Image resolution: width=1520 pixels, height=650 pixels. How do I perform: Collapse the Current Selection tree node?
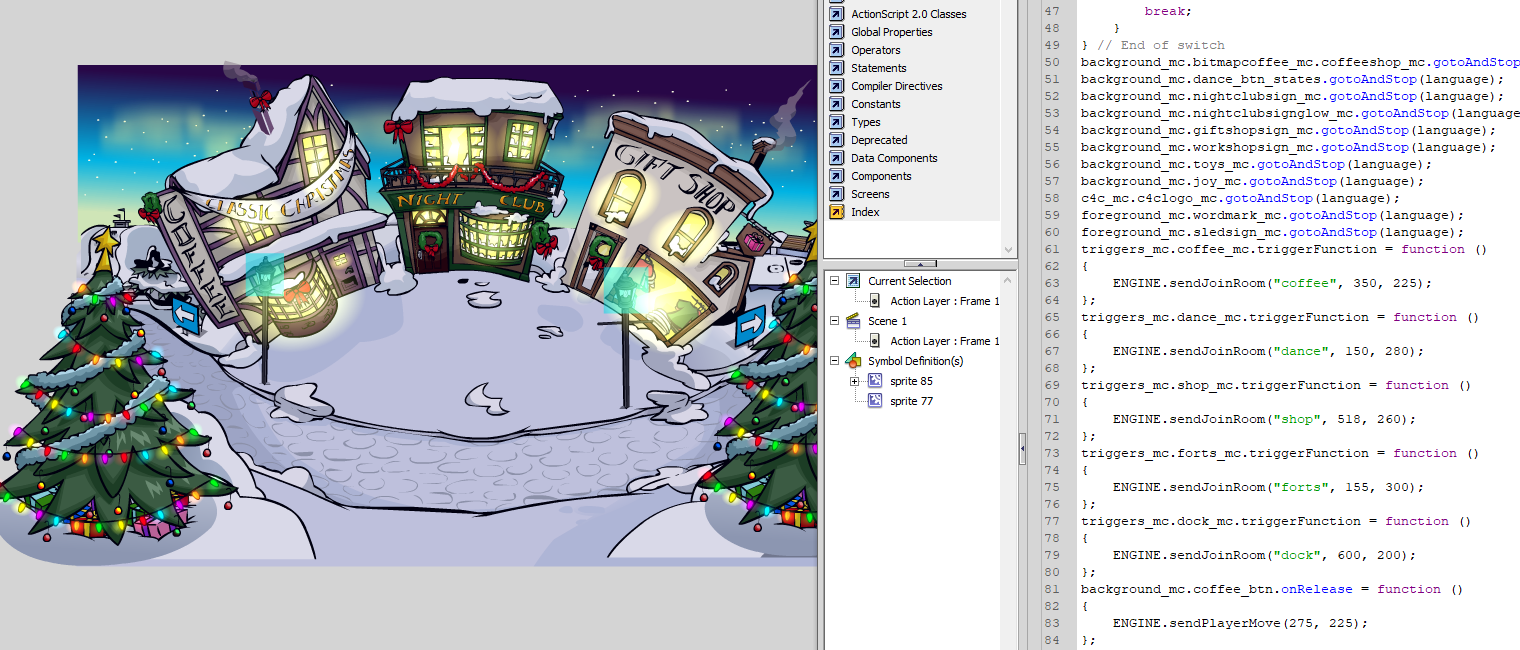click(x=835, y=281)
